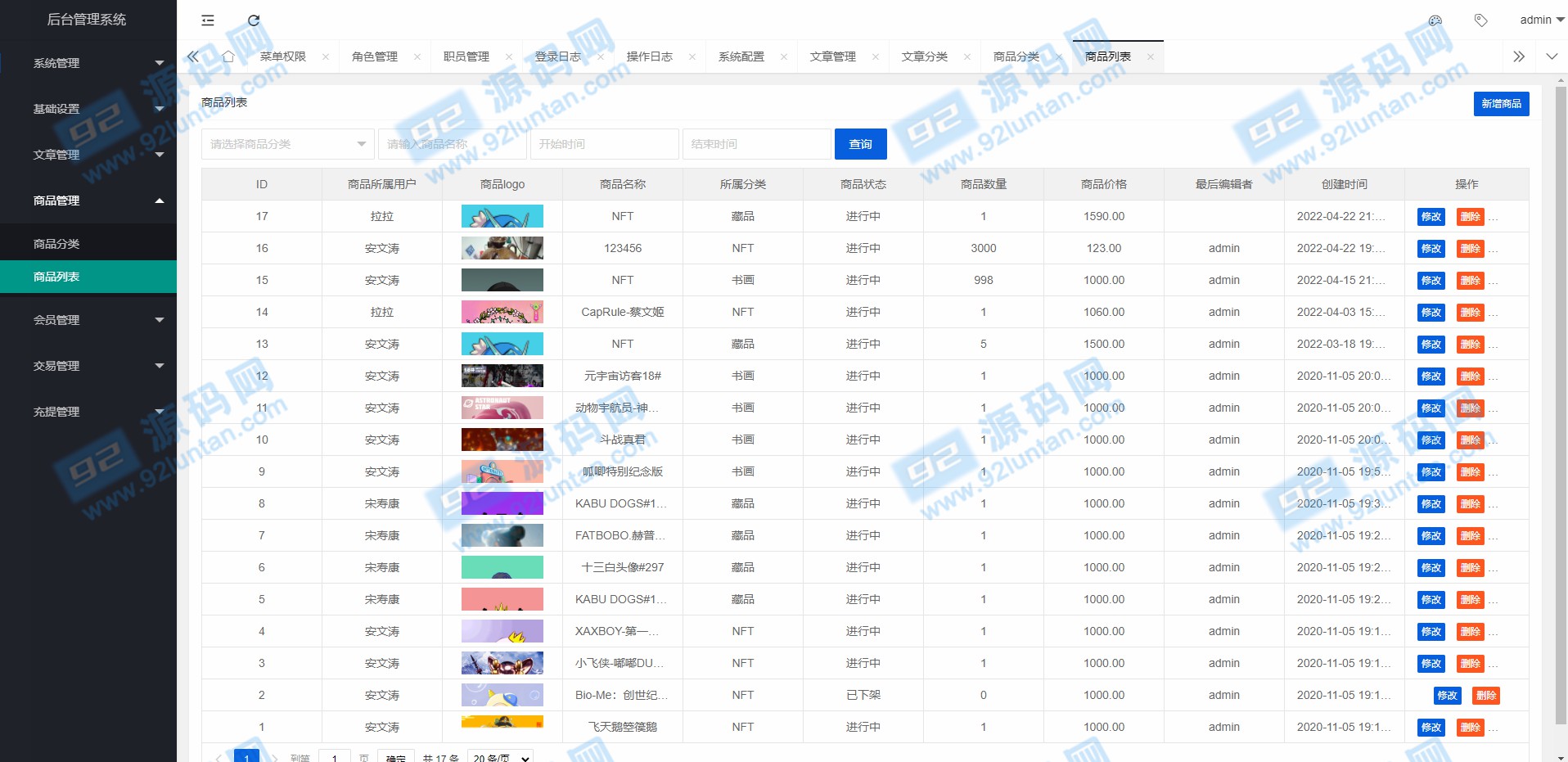Open the logo thumbnail for 元宇宙访客18#

[x=502, y=376]
